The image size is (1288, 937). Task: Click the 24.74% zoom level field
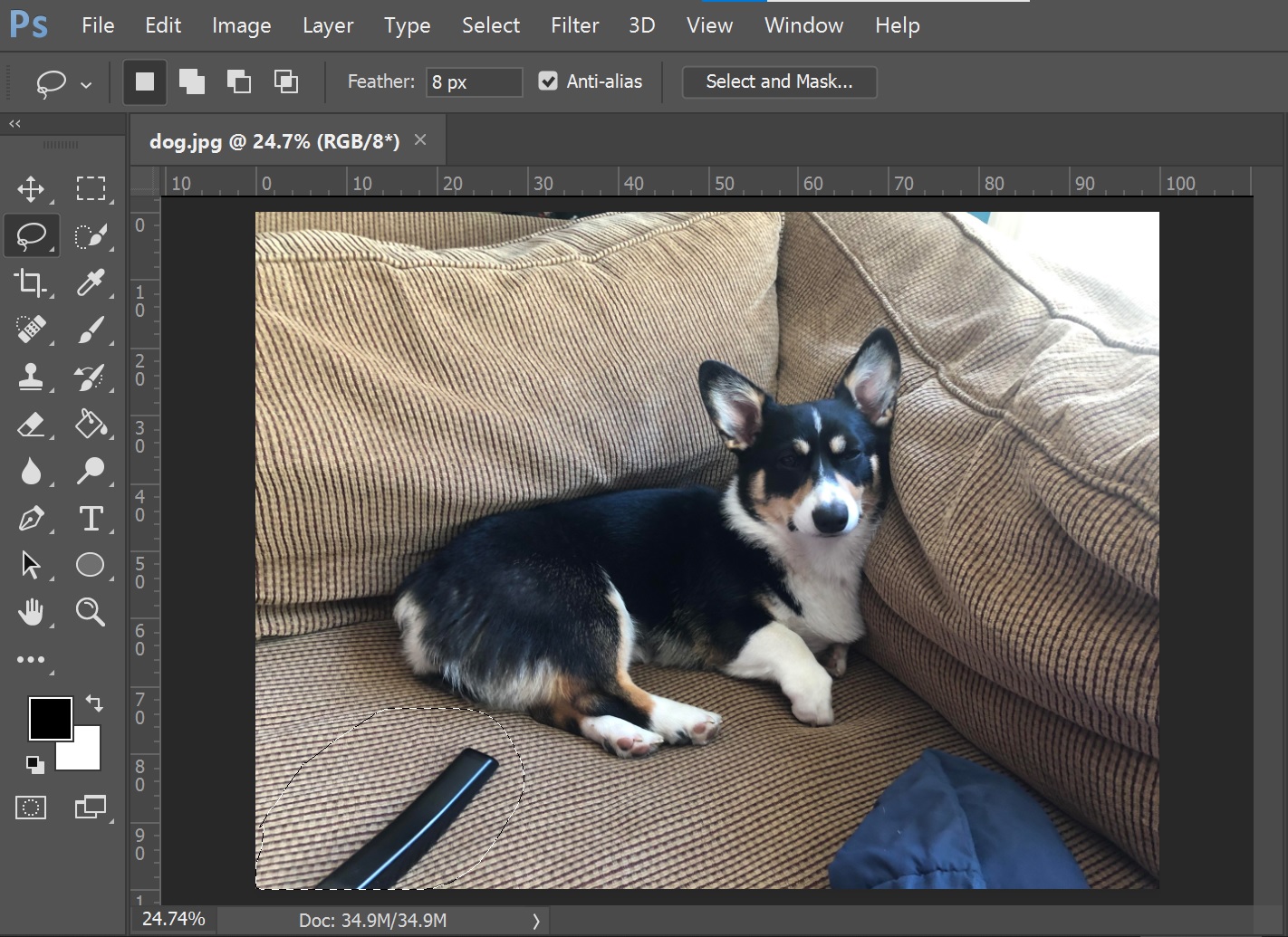point(174,919)
